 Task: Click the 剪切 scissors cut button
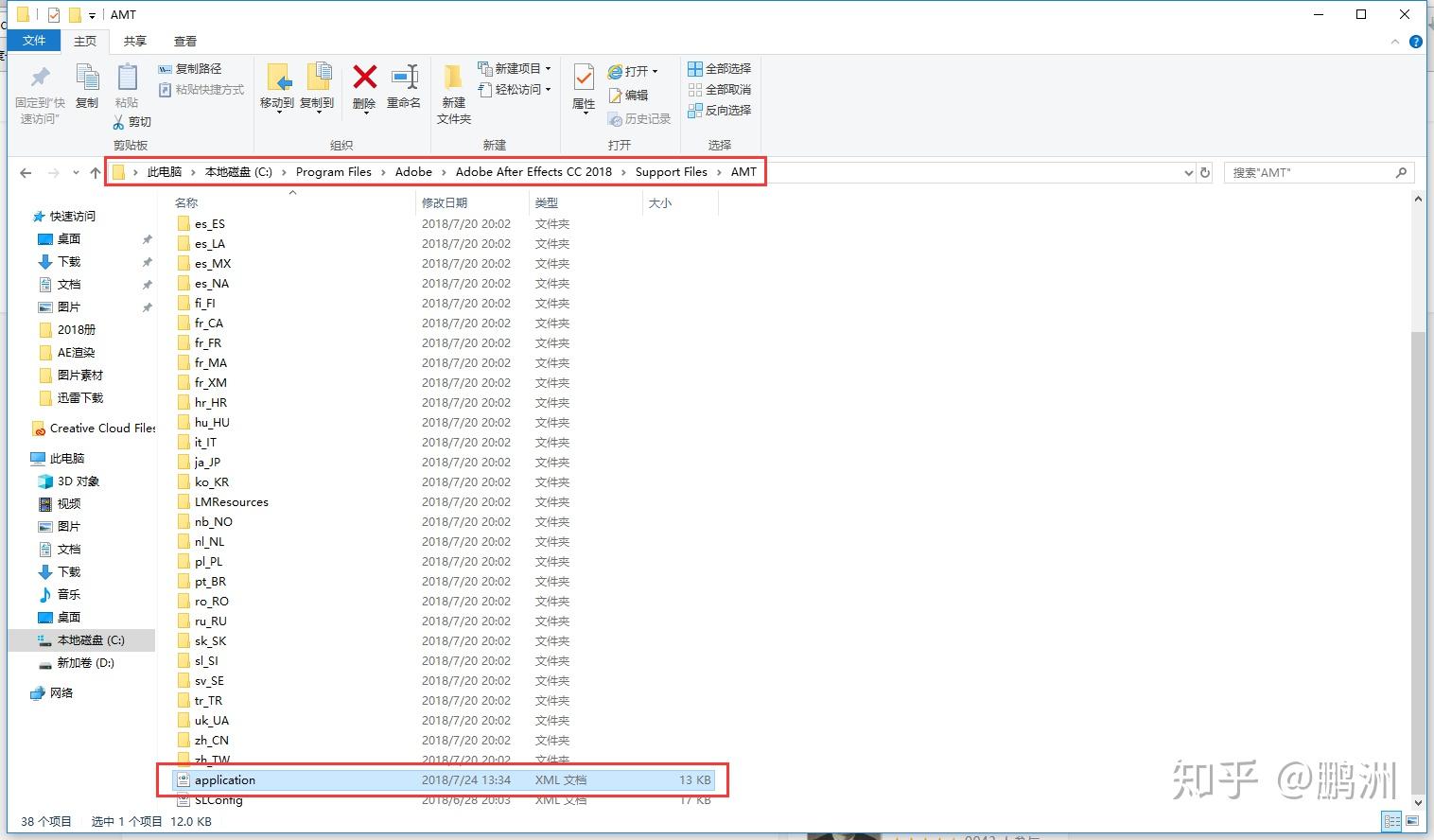[131, 122]
